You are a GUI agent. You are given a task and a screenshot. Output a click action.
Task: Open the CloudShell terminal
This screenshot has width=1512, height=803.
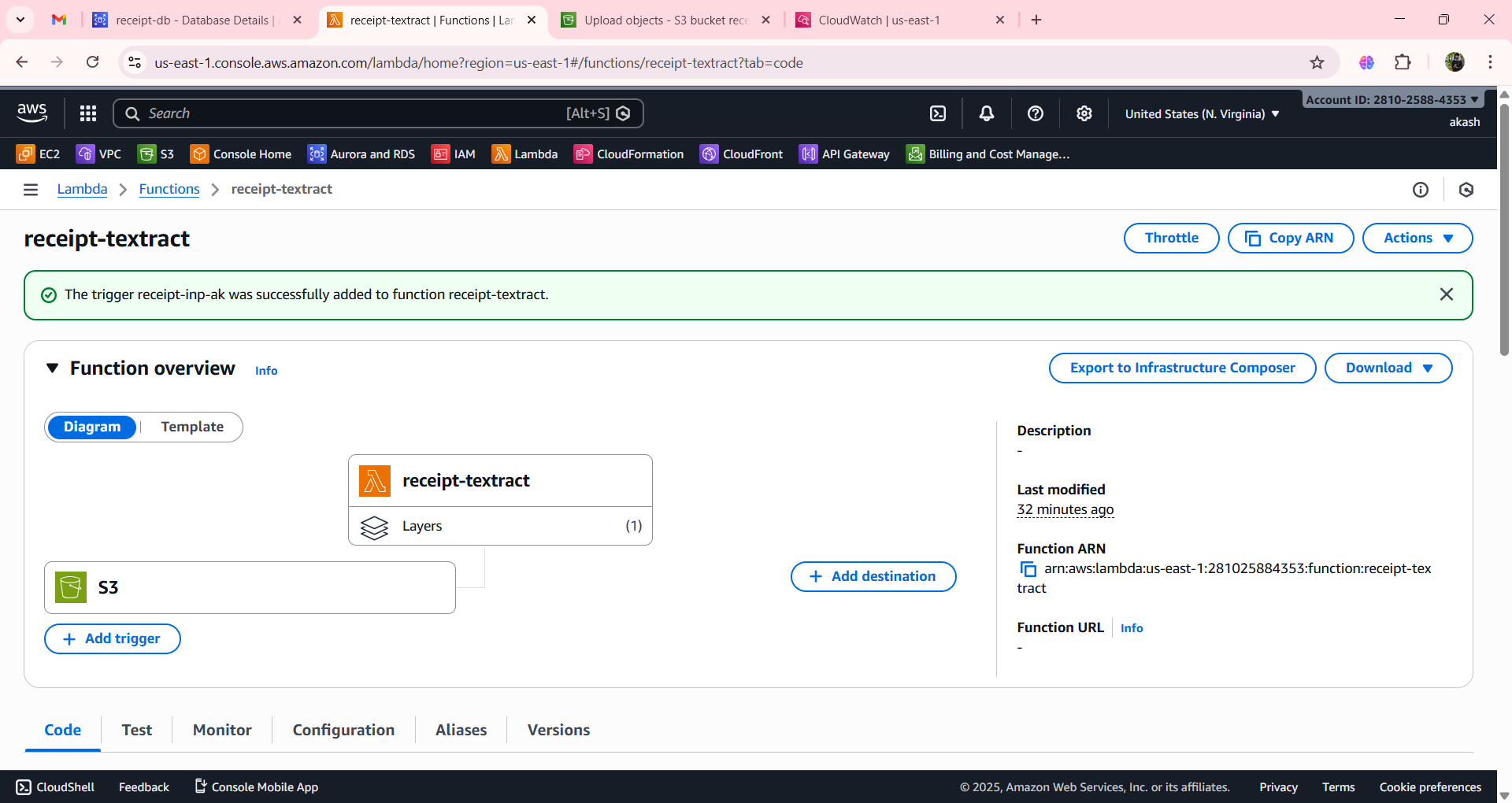[x=54, y=786]
